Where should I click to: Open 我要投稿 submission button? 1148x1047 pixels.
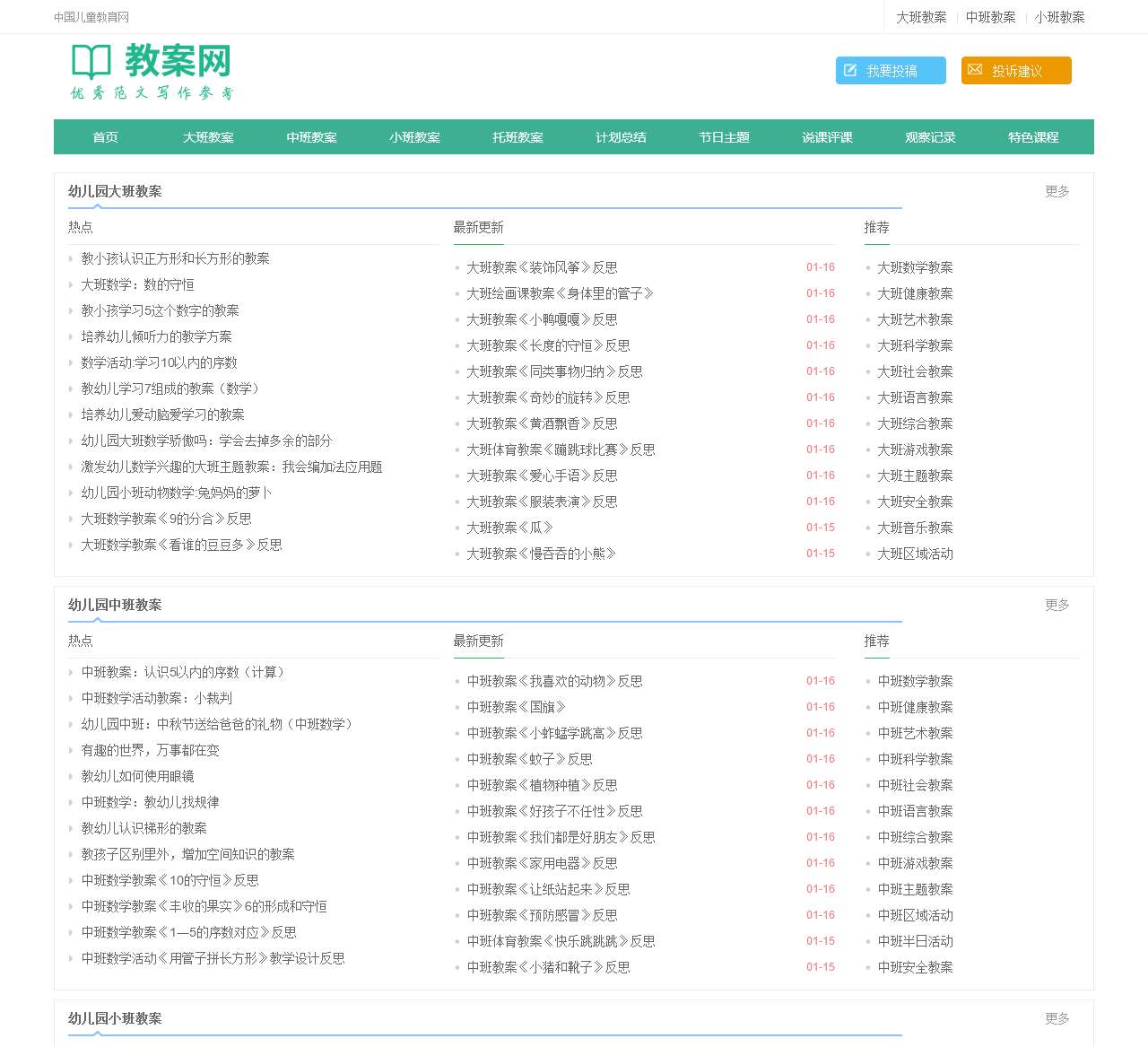point(891,71)
